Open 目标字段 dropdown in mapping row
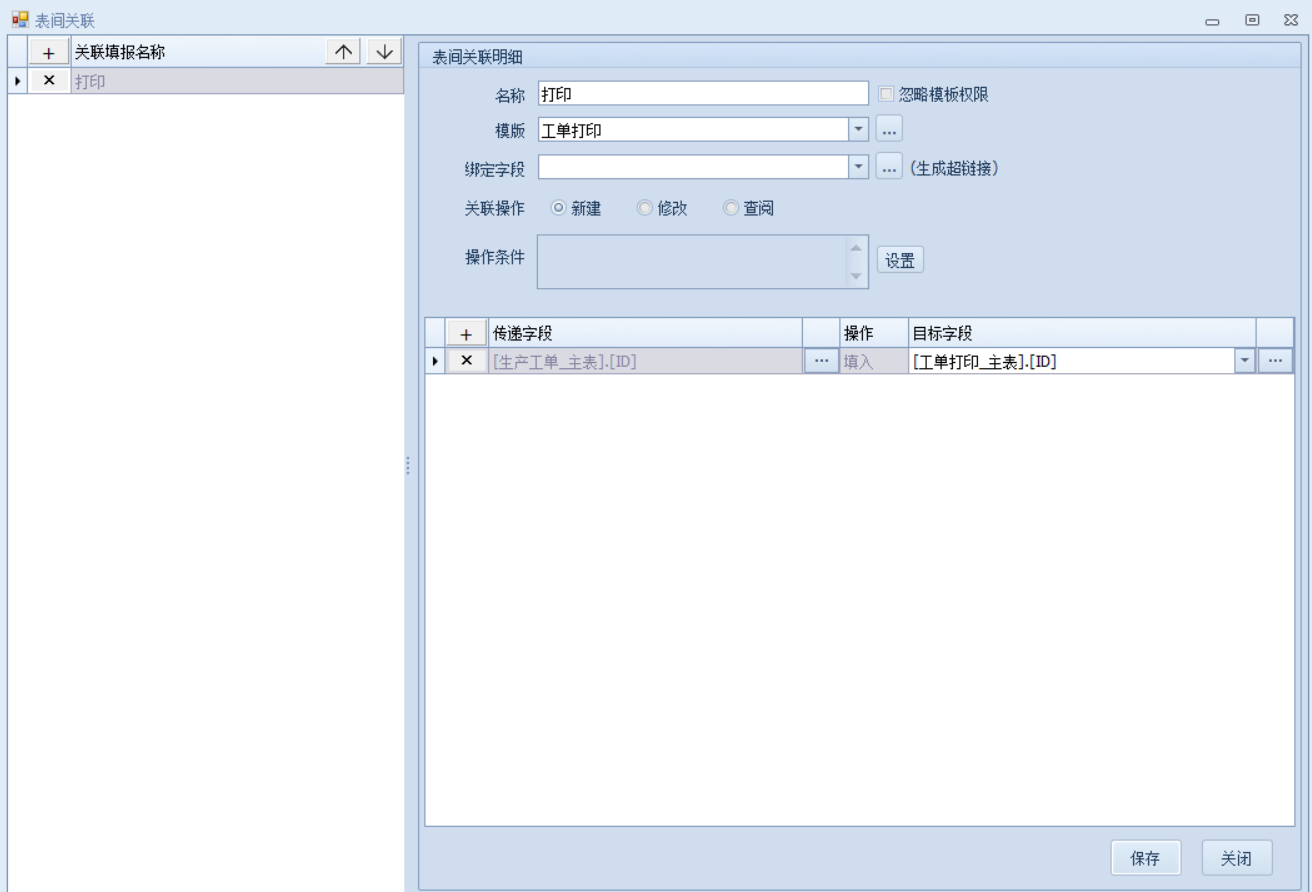The height and width of the screenshot is (892, 1312). point(1244,361)
